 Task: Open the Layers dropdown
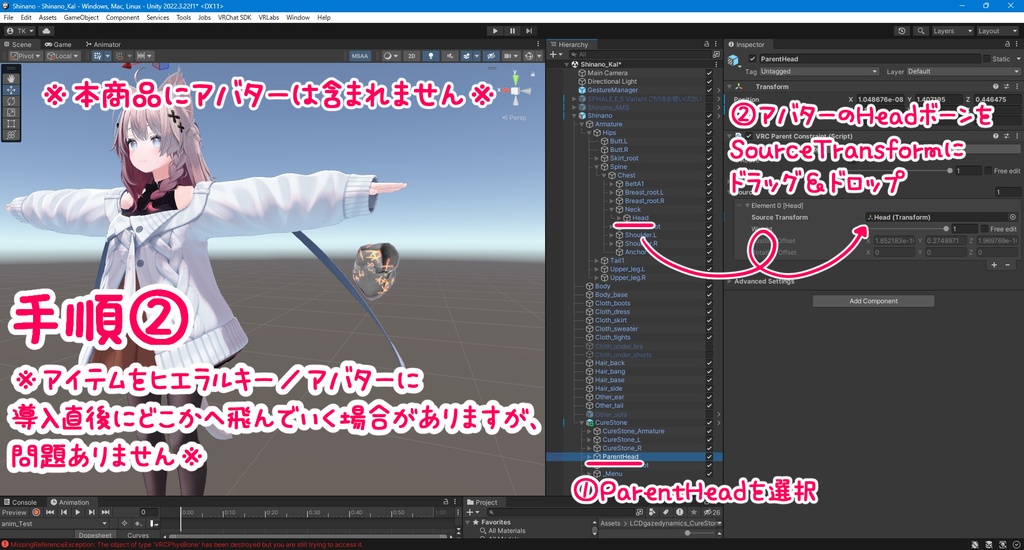pyautogui.click(x=952, y=31)
